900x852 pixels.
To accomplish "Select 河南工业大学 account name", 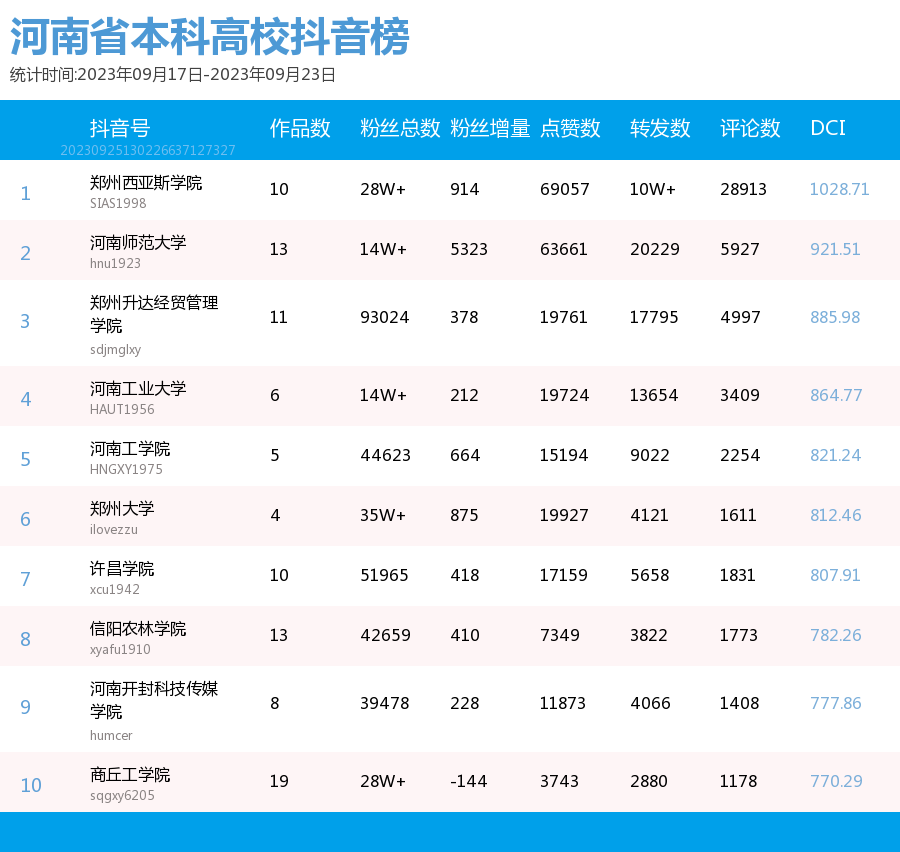I will point(138,388).
